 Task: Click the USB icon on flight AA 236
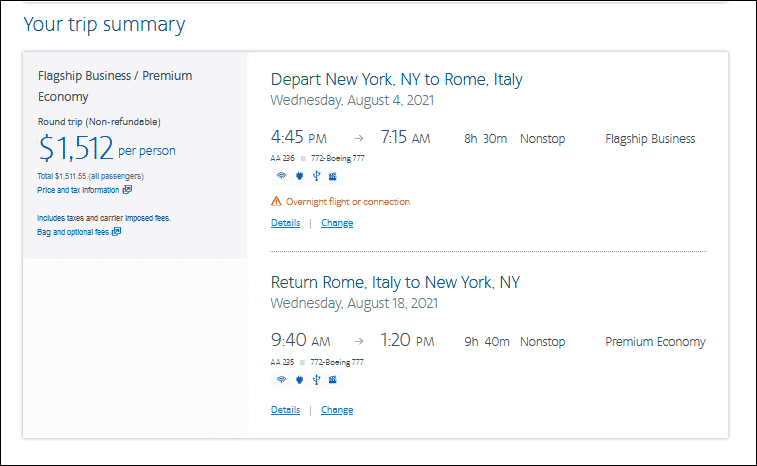(x=315, y=177)
